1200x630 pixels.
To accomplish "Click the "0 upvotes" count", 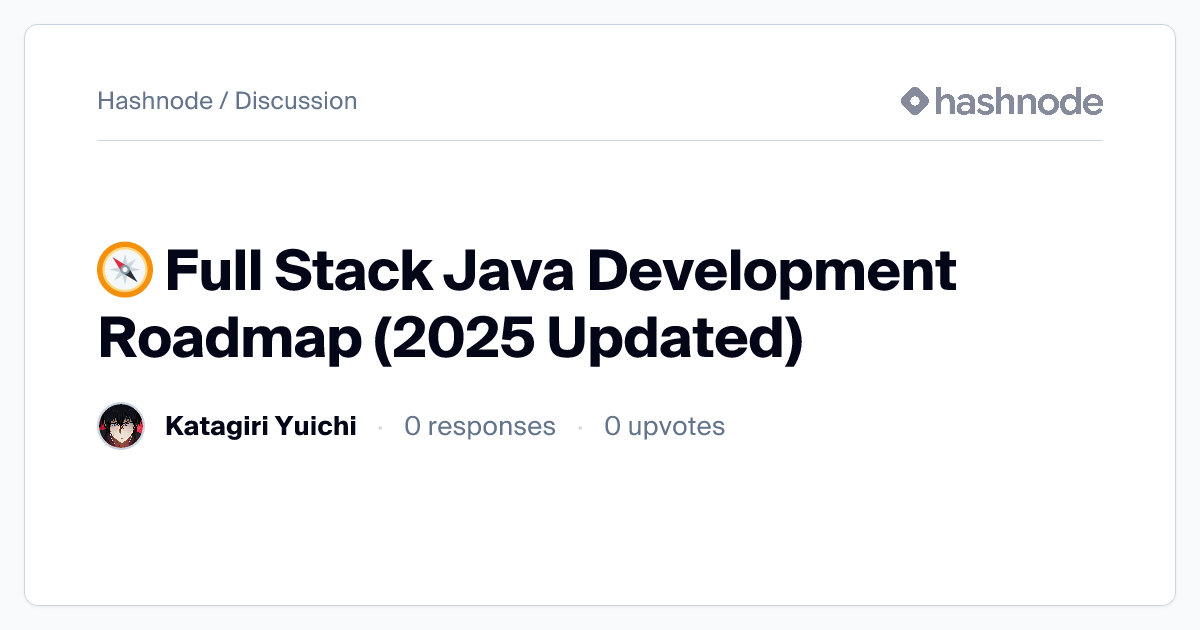I will [x=664, y=427].
